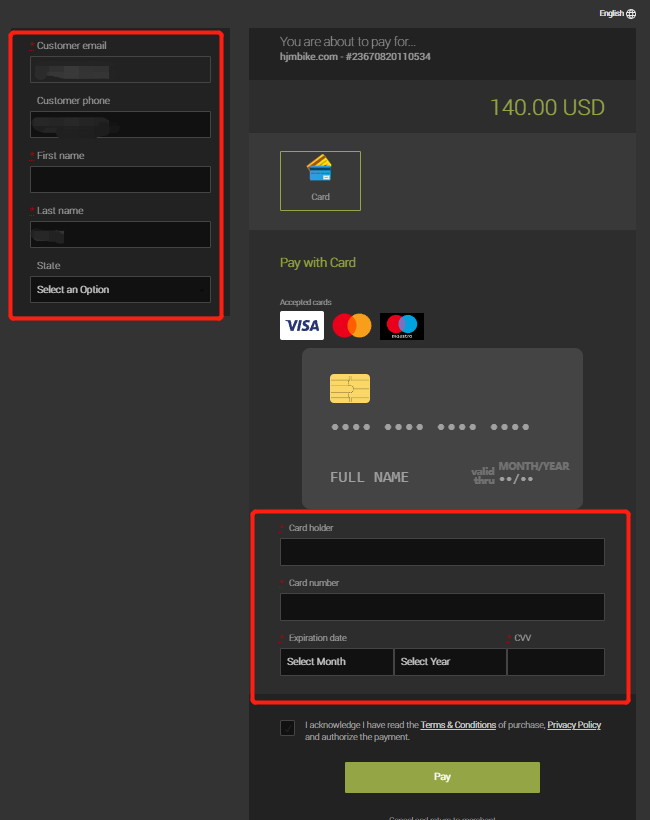
Task: Click the 140.00 USD amount
Action: (x=547, y=108)
